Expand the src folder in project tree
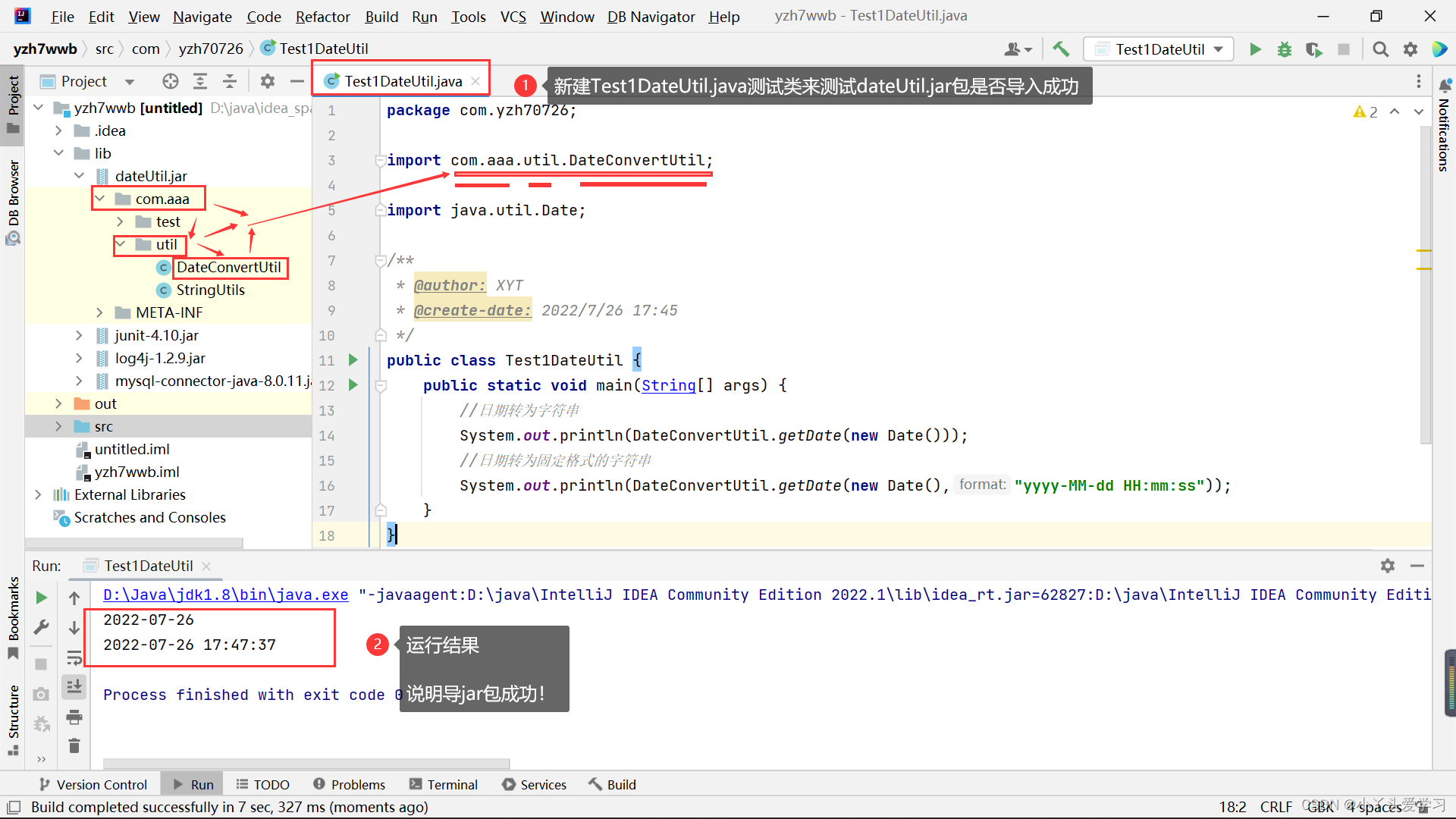 (58, 426)
